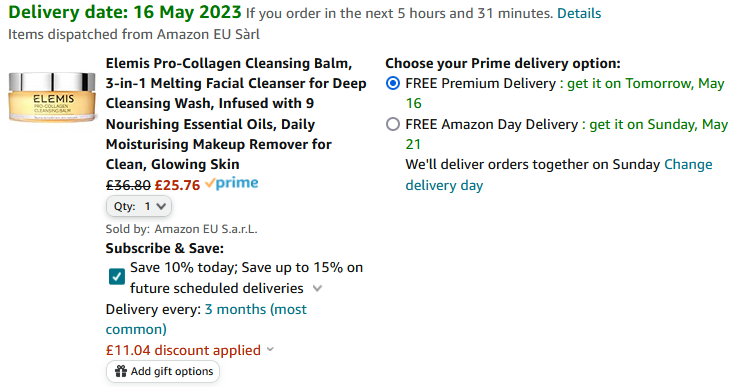
Task: Open the Elemis cleansing balm product image
Action: pos(52,97)
